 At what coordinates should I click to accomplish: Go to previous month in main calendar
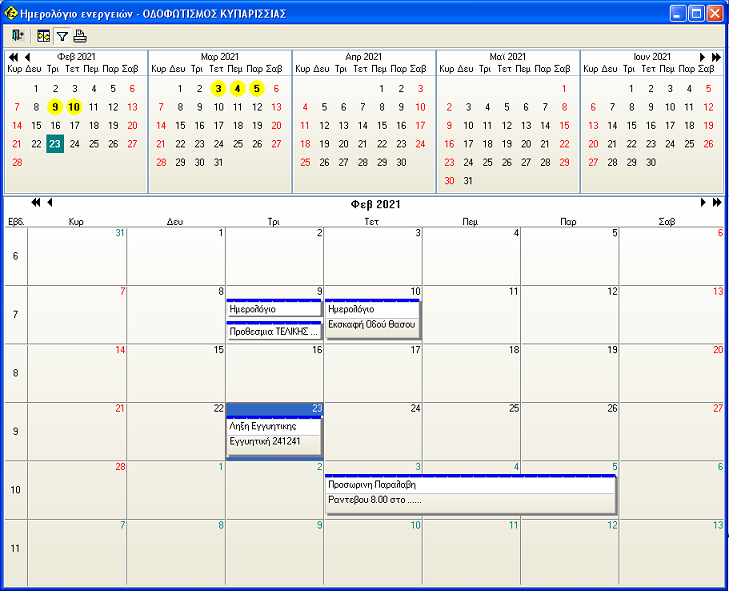[x=50, y=203]
